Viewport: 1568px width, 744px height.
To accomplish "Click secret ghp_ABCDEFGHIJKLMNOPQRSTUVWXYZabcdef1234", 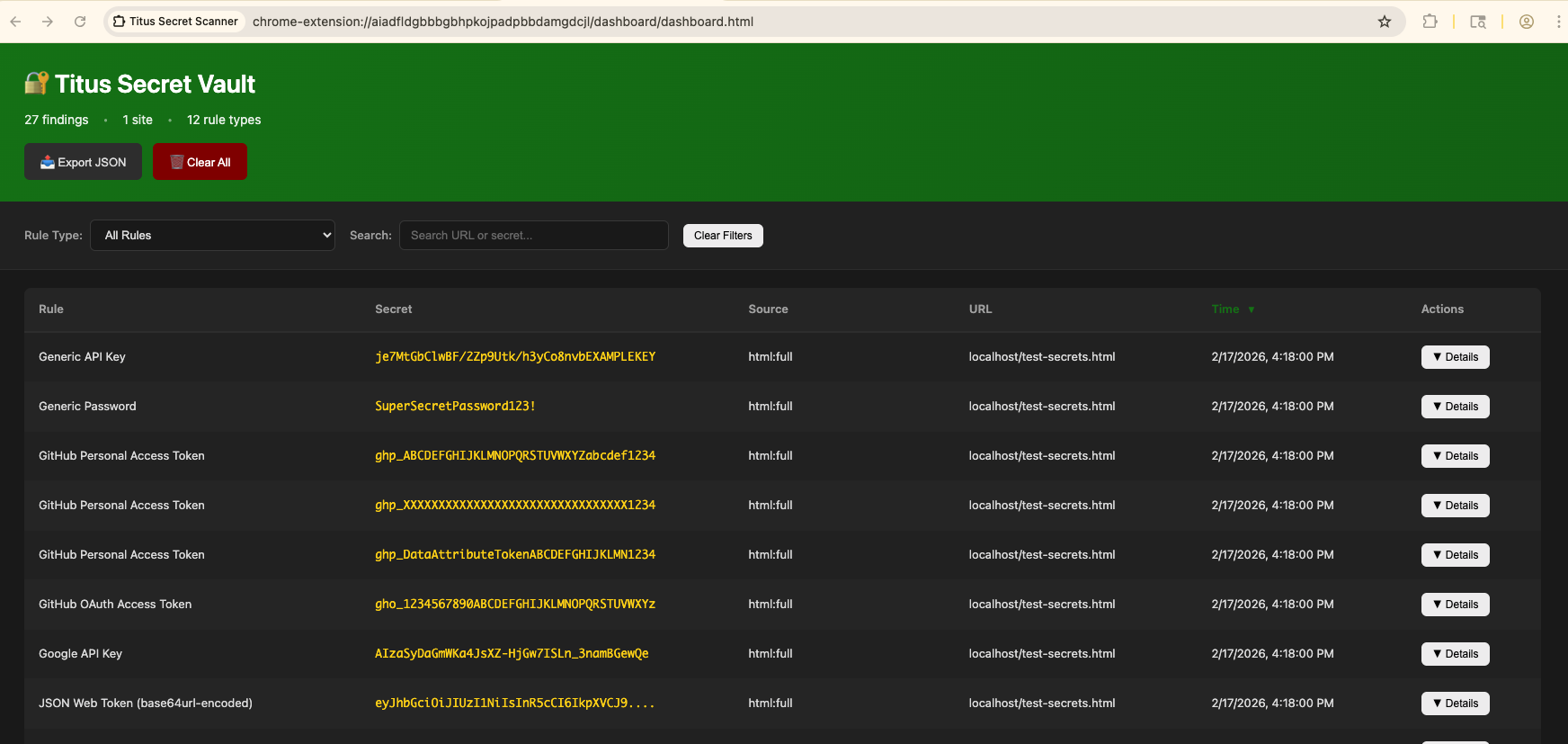I will tap(515, 456).
